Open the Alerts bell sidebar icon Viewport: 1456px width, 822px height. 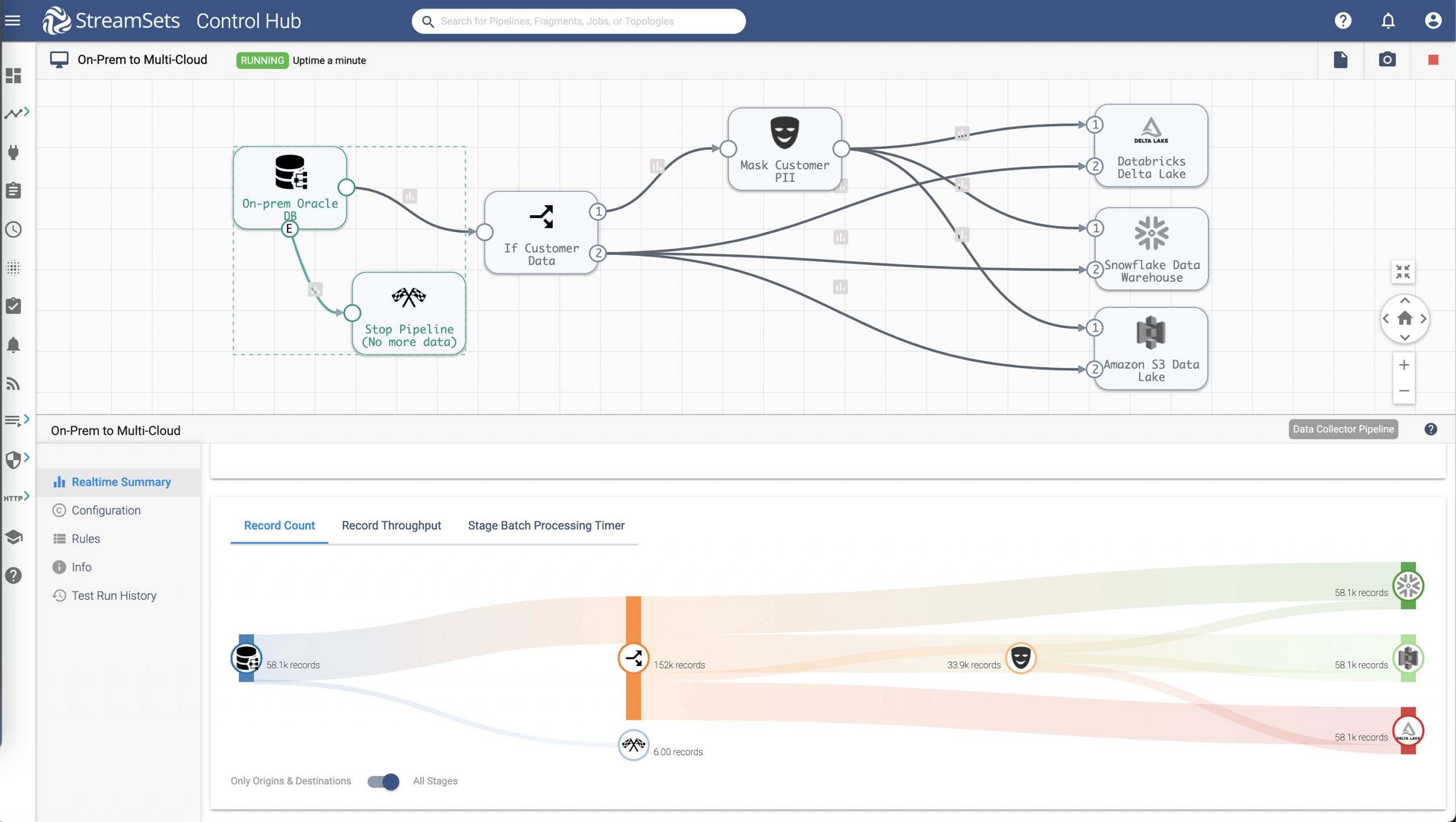13,345
